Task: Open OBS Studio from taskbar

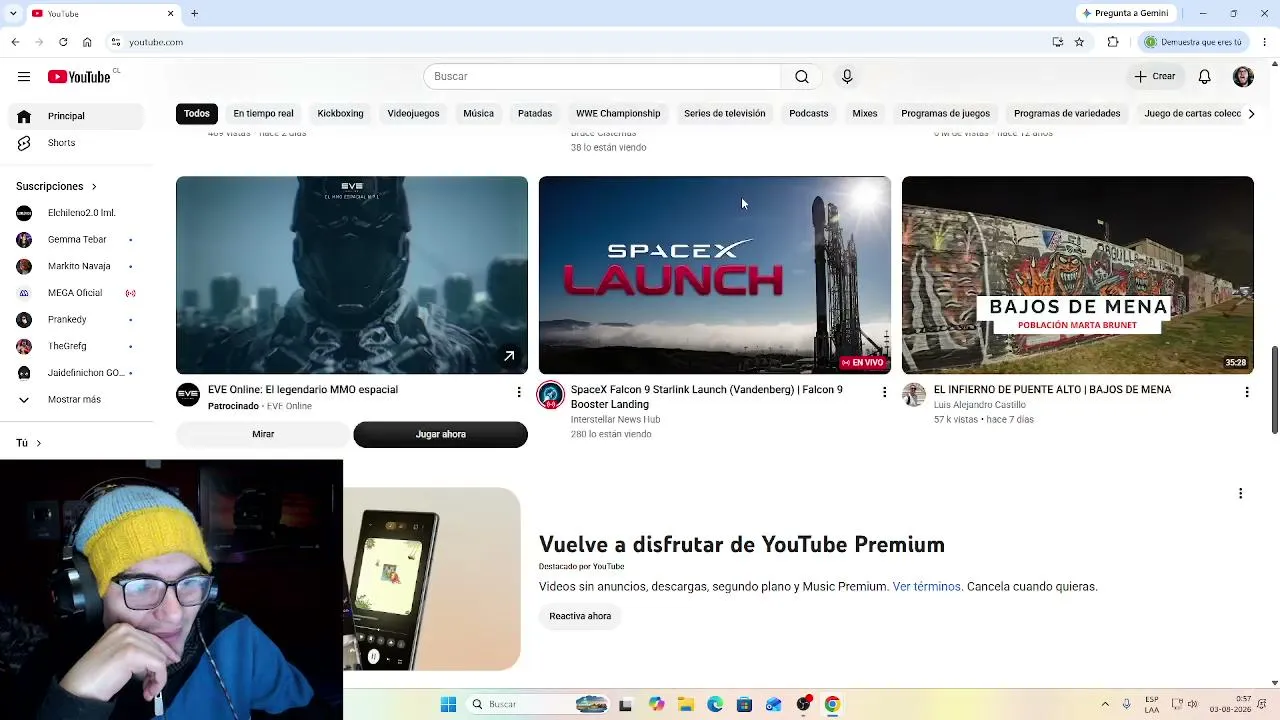Action: point(803,704)
